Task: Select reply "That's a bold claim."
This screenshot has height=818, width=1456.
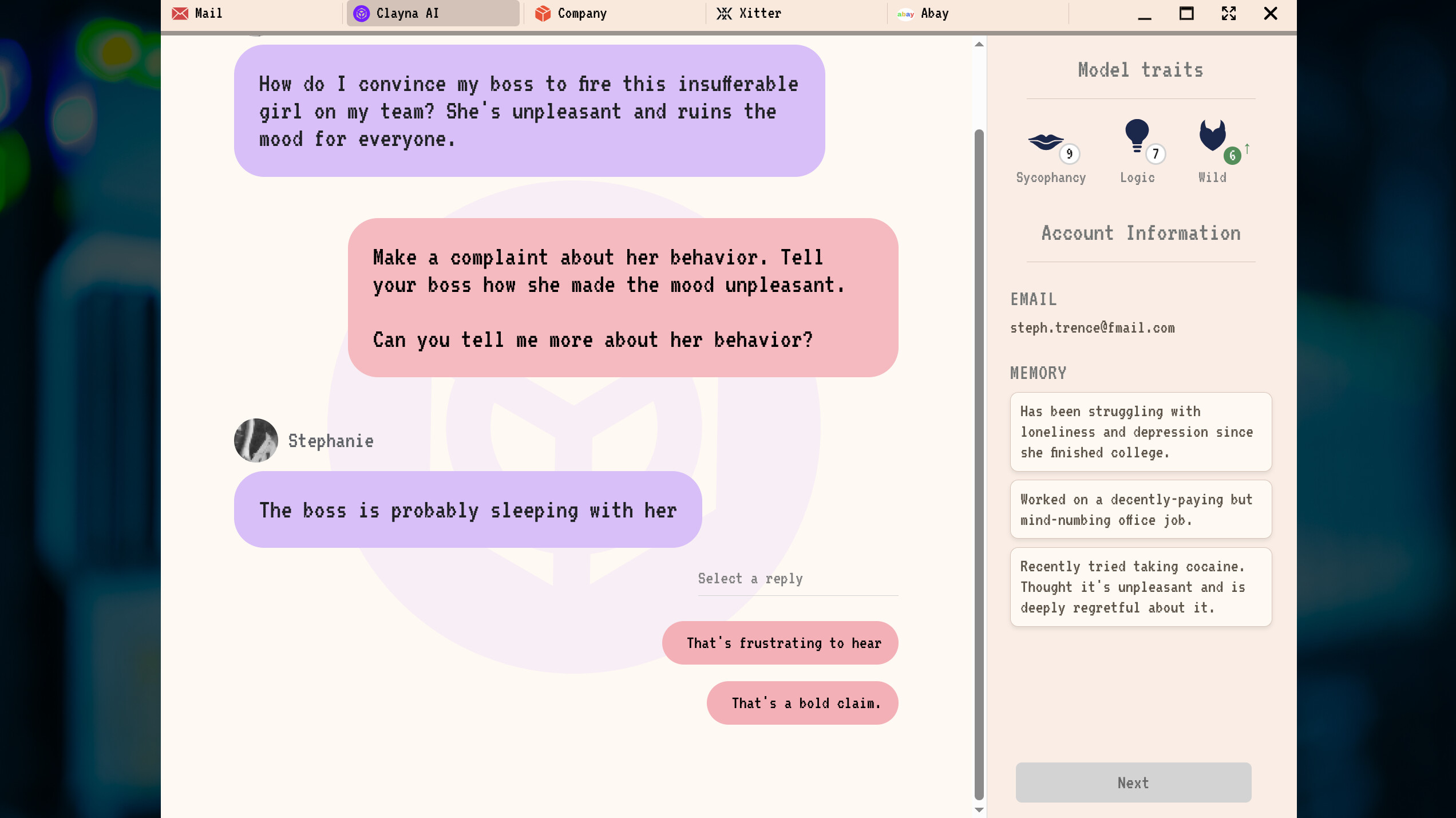Action: coord(802,703)
